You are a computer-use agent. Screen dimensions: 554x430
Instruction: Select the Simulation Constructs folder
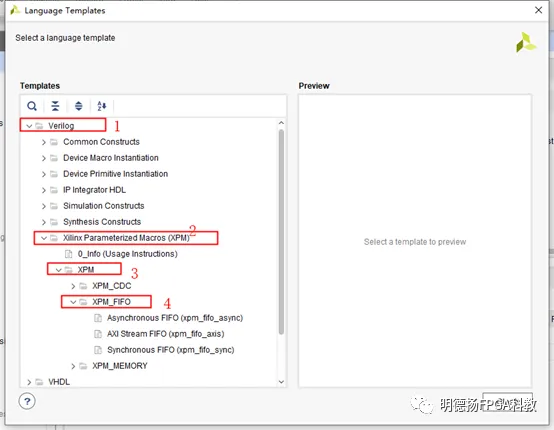pyautogui.click(x=104, y=206)
